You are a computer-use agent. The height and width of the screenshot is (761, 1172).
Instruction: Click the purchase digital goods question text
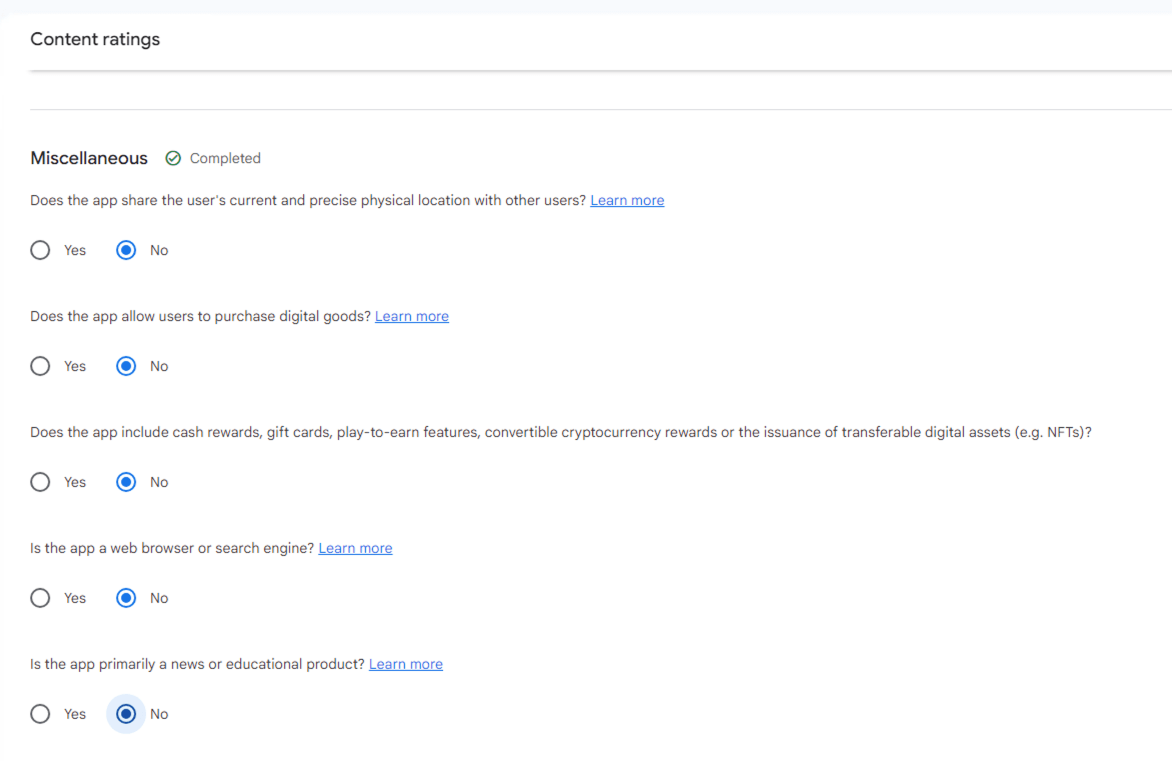(x=200, y=316)
